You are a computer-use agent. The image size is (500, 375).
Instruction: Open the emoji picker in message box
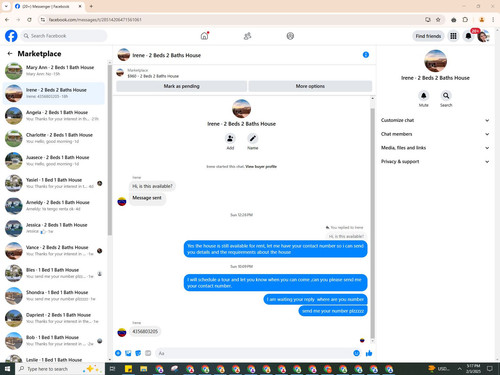click(x=356, y=353)
